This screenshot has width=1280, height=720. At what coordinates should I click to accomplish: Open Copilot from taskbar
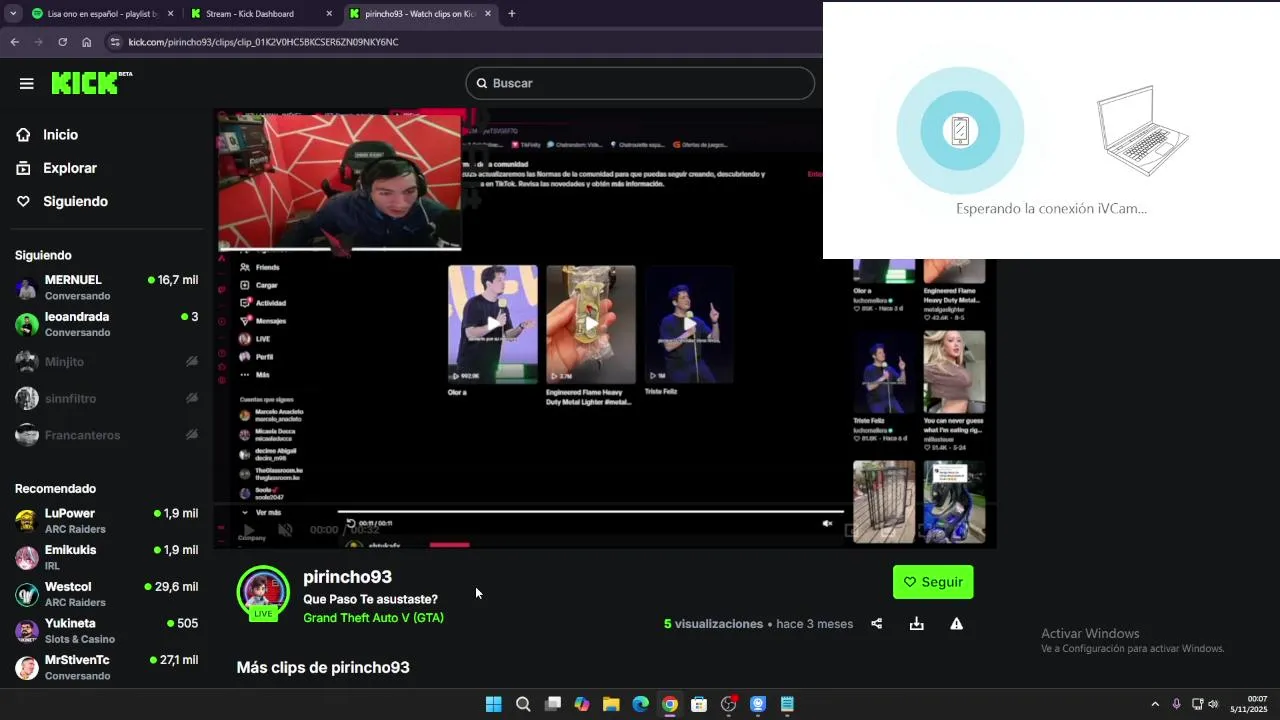tap(582, 704)
